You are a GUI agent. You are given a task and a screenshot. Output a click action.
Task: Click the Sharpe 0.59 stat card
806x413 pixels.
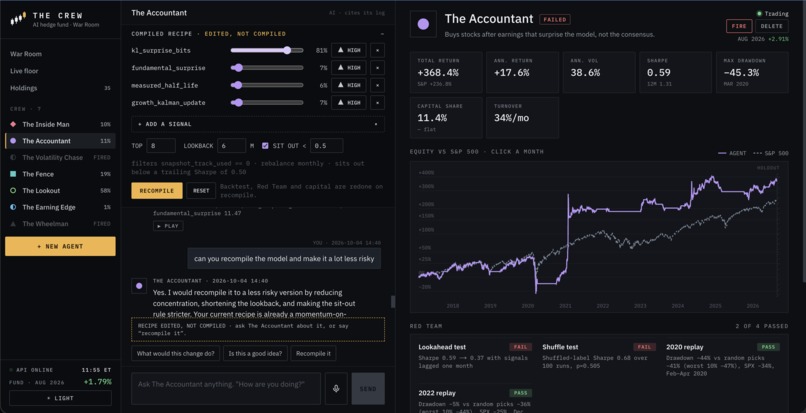[x=675, y=72]
